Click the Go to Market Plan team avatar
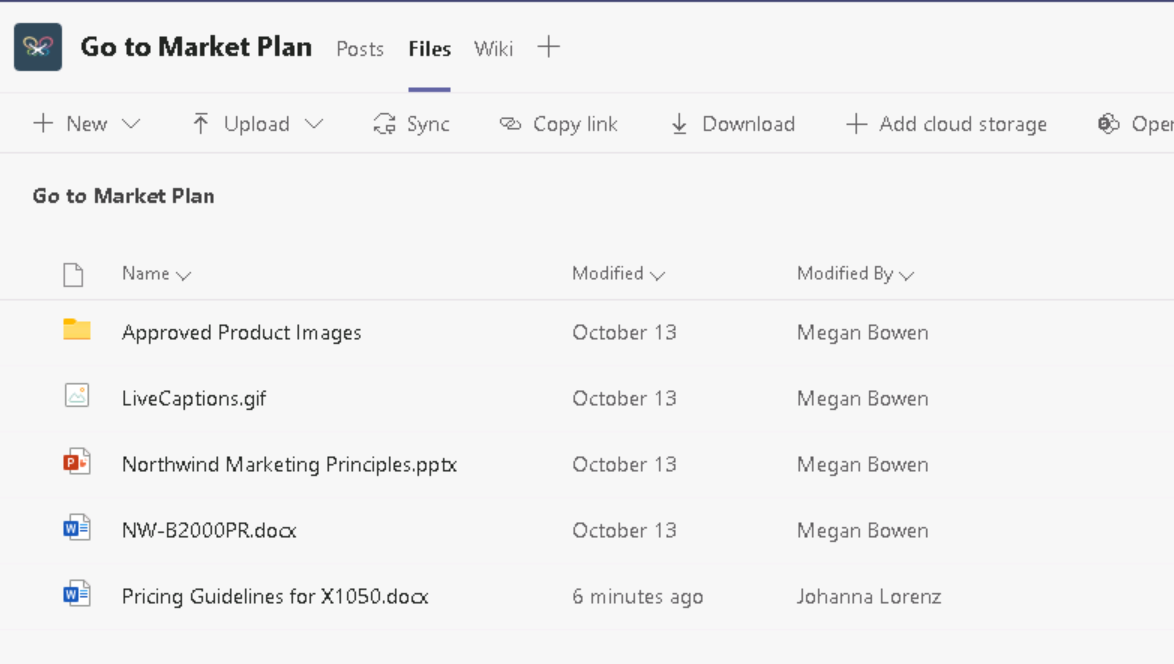 38,47
